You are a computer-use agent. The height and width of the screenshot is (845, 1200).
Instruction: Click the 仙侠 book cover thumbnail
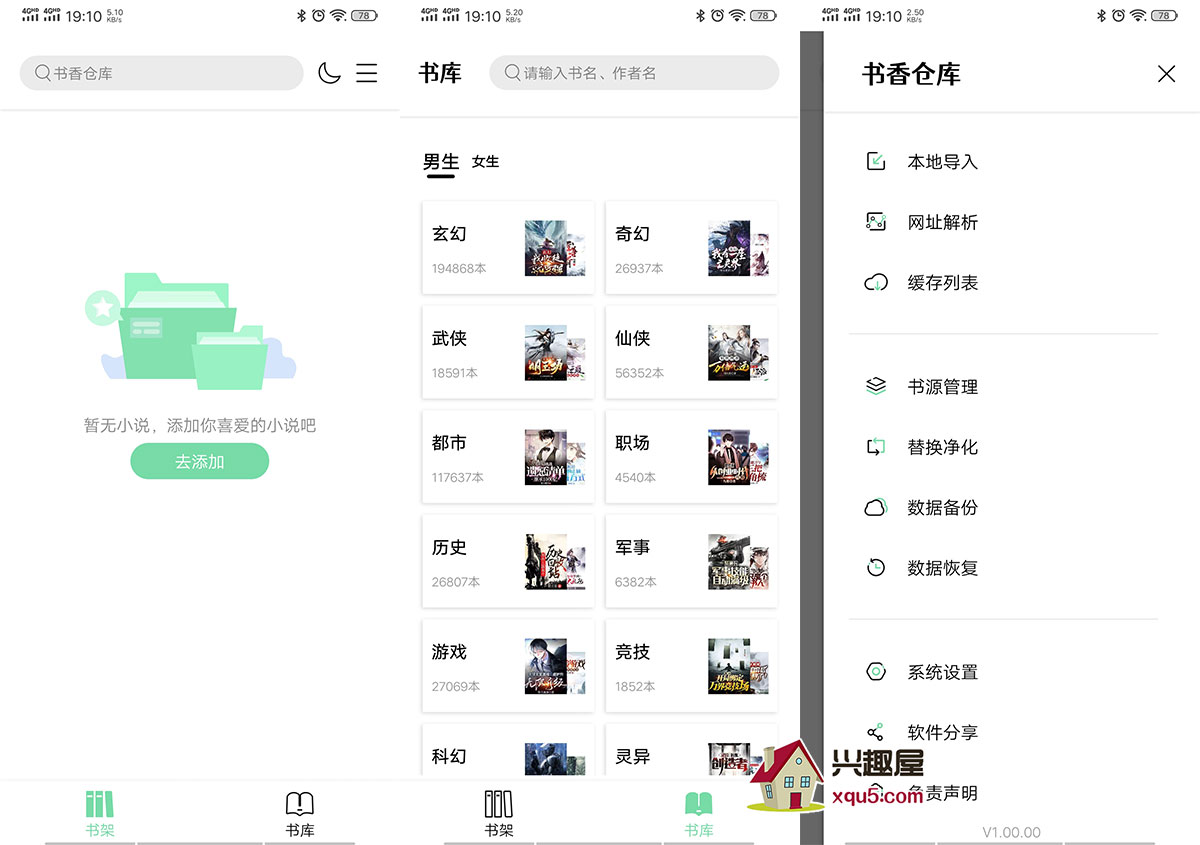coord(738,353)
